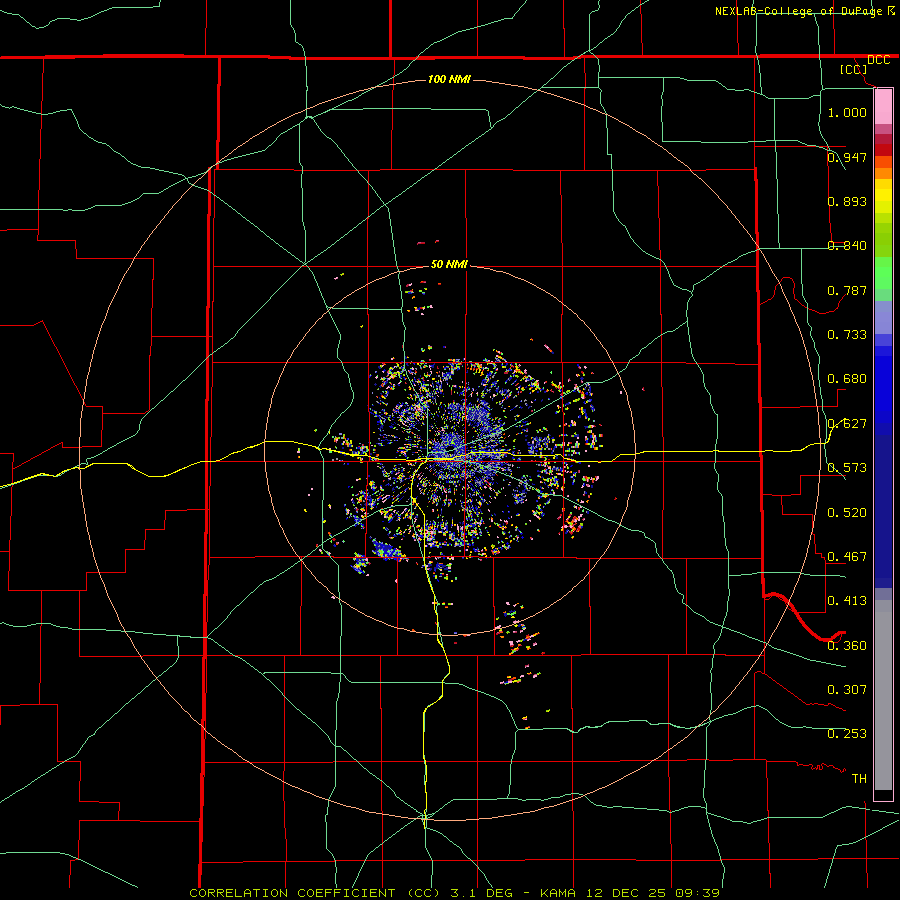This screenshot has width=900, height=900.
Task: Click the DCC product label above the legend
Action: (x=879, y=60)
